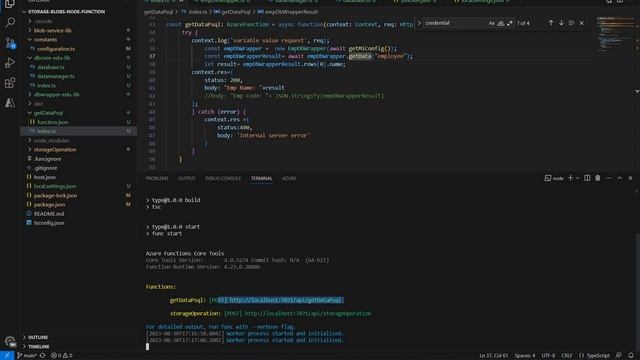
Task: Change encoding via UTF-8 indicator
Action: [548, 356]
